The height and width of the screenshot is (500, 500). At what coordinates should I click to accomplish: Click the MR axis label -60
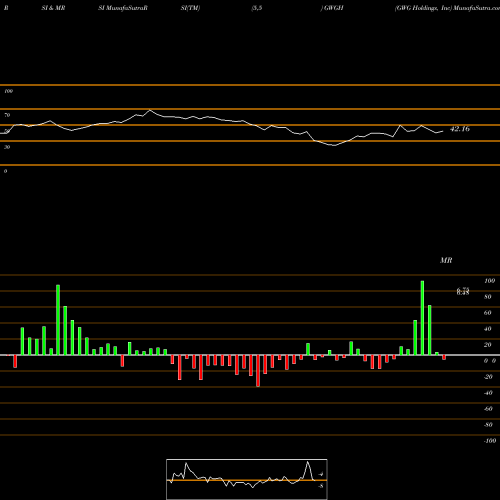point(488,409)
